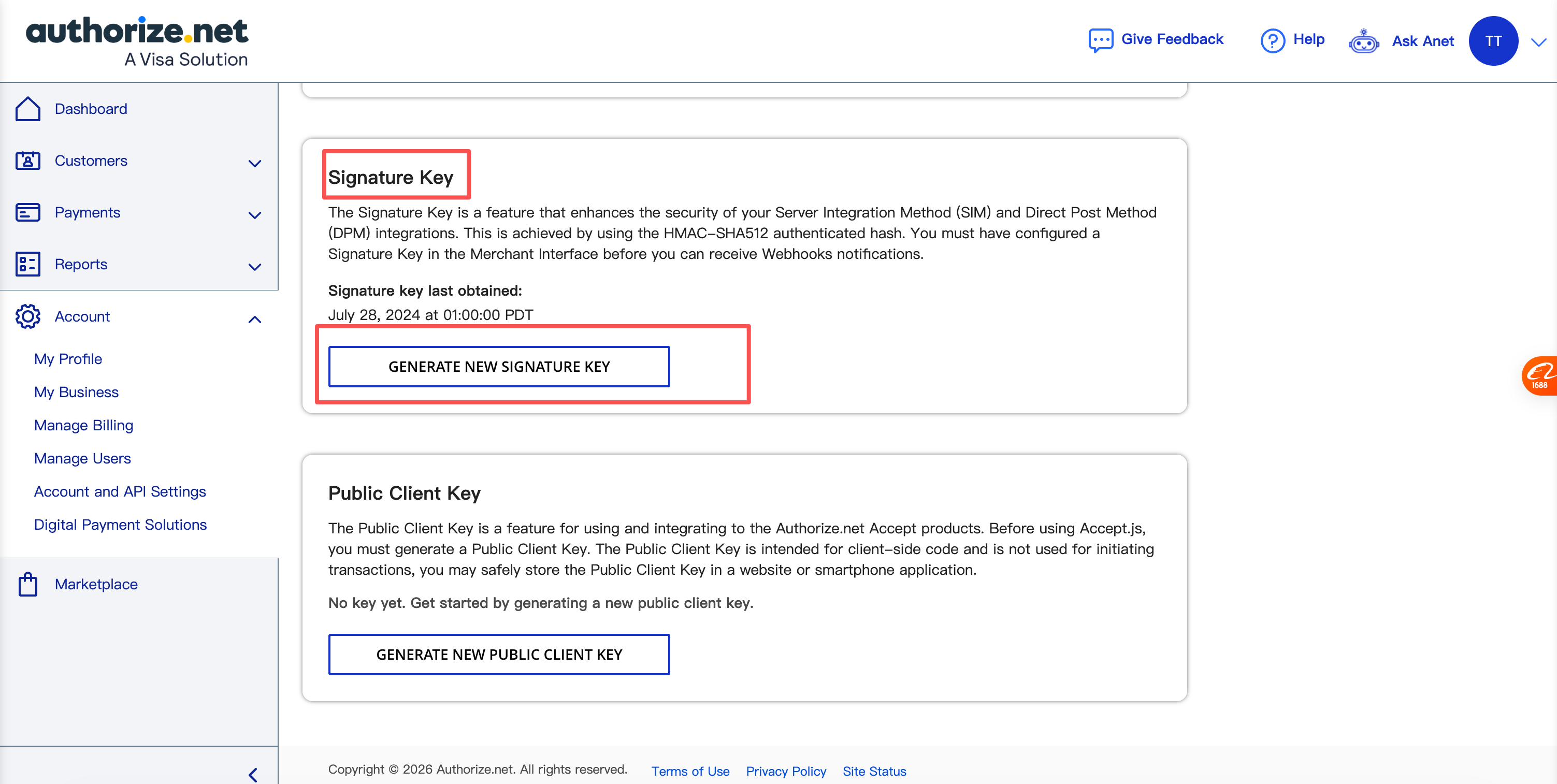Collapse the Account menu chevron

coord(255,319)
